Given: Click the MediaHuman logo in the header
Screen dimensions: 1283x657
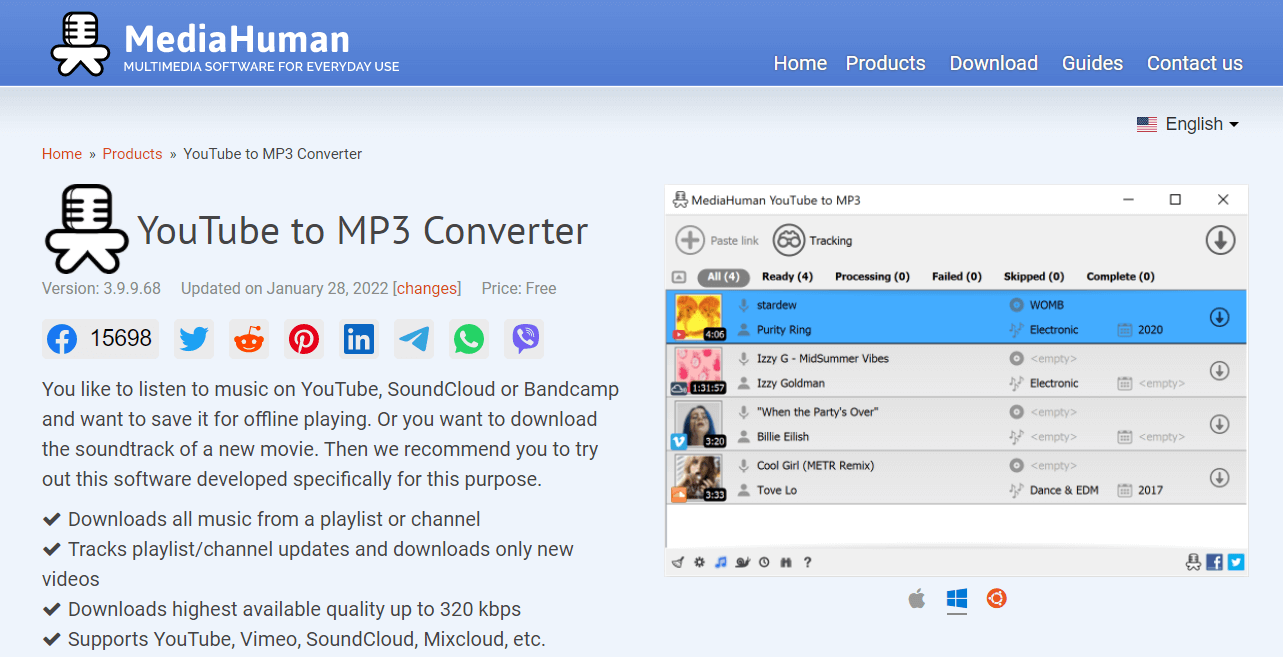Looking at the screenshot, I should [80, 44].
